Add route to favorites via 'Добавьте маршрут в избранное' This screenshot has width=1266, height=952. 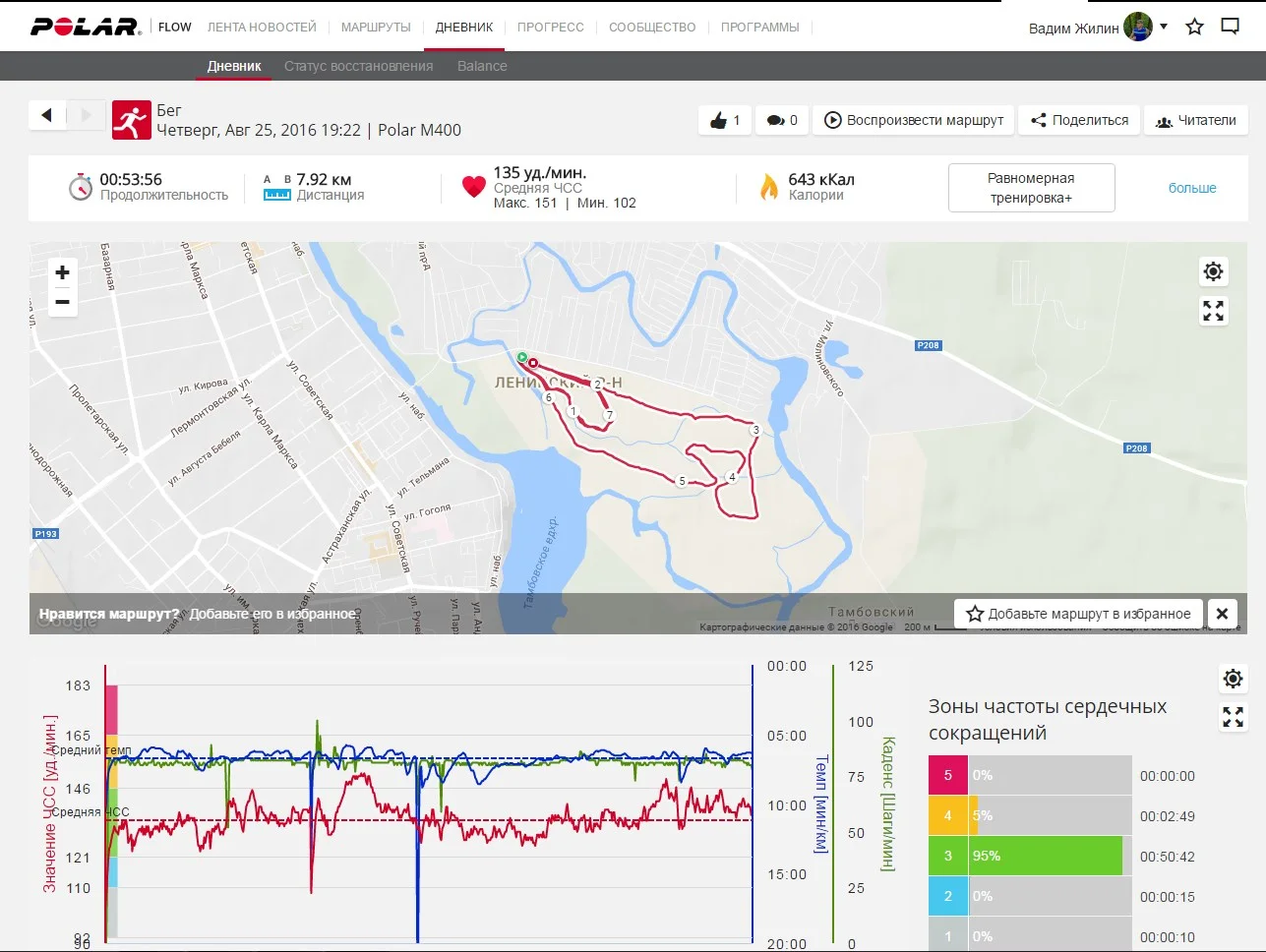(1078, 614)
